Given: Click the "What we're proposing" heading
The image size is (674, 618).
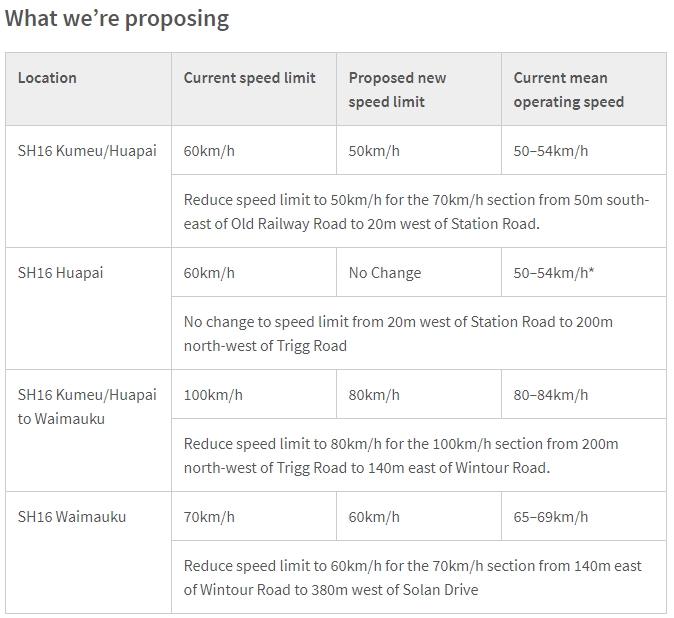Looking at the screenshot, I should 117,19.
